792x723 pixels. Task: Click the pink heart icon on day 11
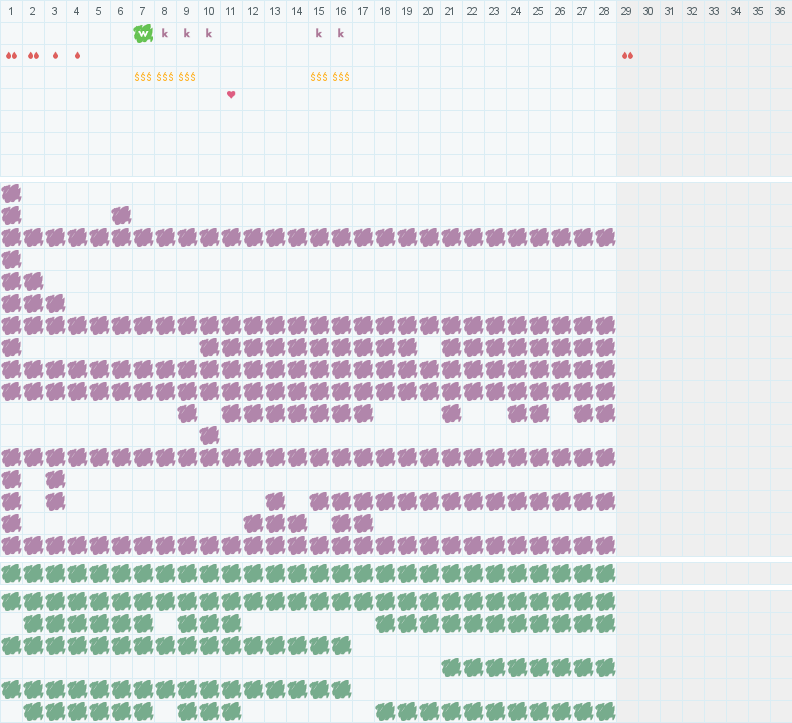[x=231, y=95]
